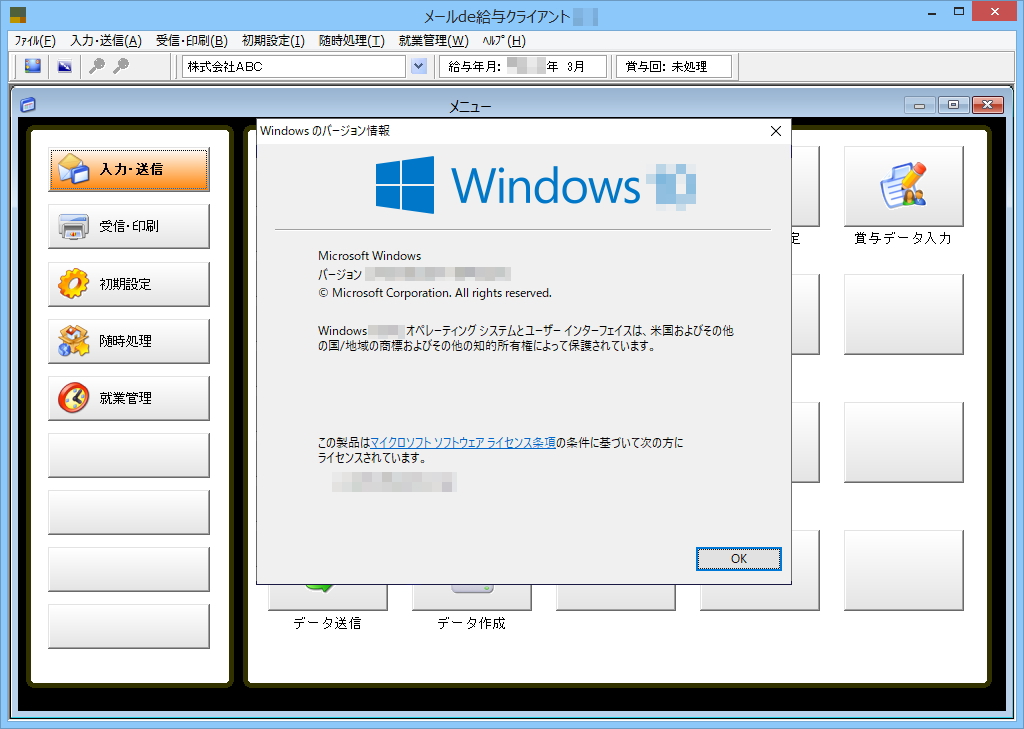
Task: Close the メニュー inner window
Action: point(987,105)
